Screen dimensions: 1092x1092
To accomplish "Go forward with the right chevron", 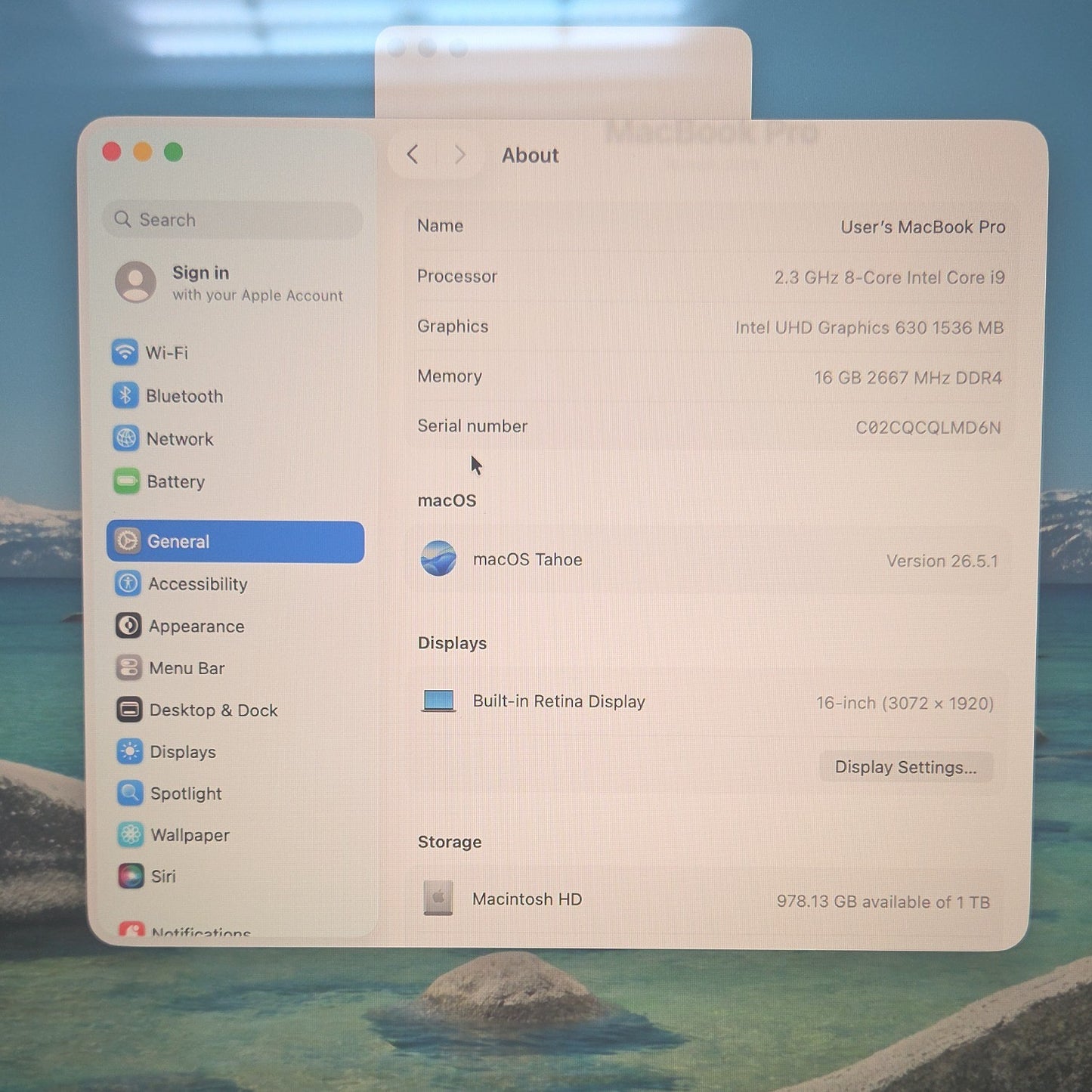I will (x=459, y=155).
